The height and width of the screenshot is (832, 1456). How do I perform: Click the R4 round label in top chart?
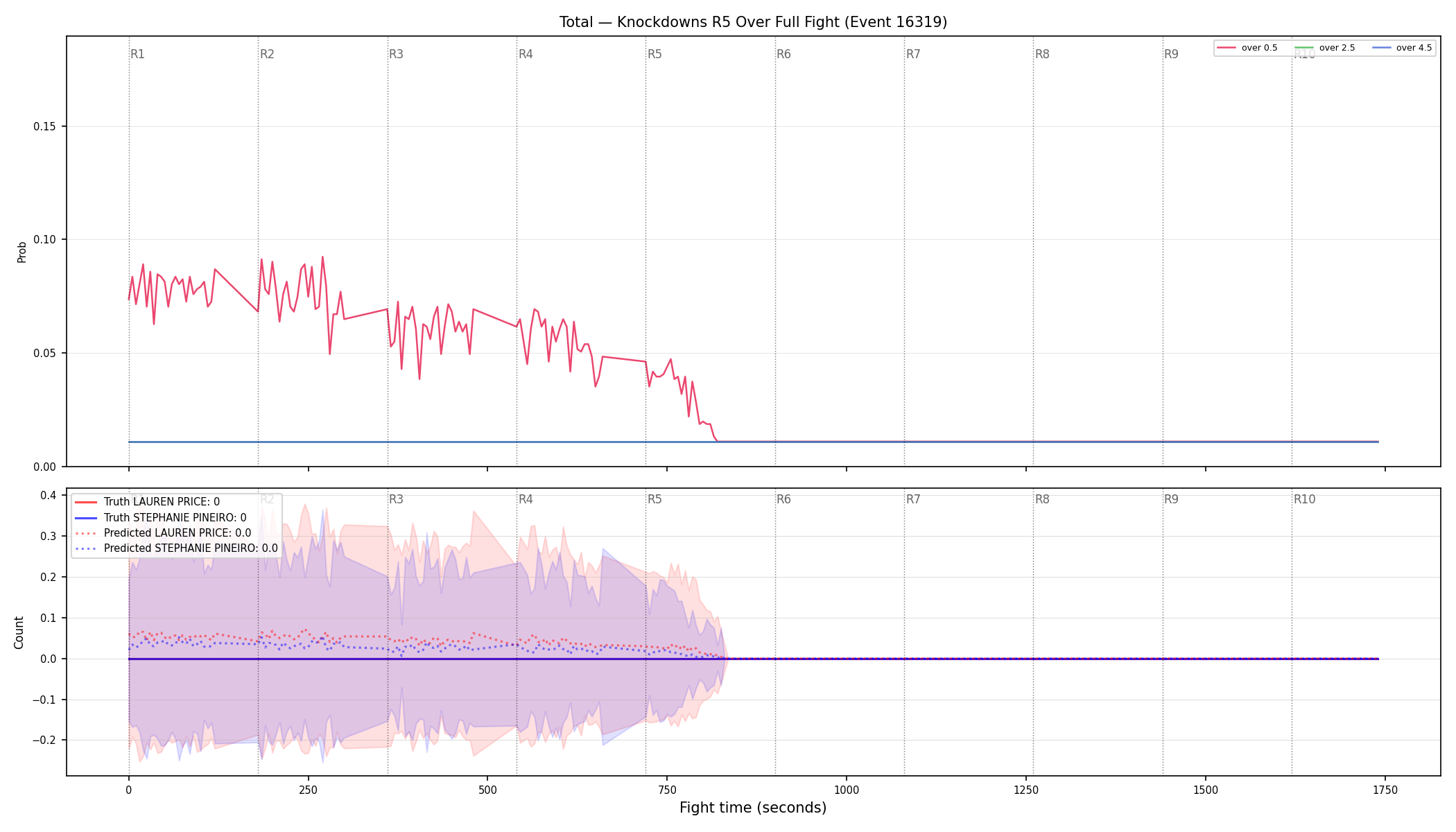click(x=526, y=54)
